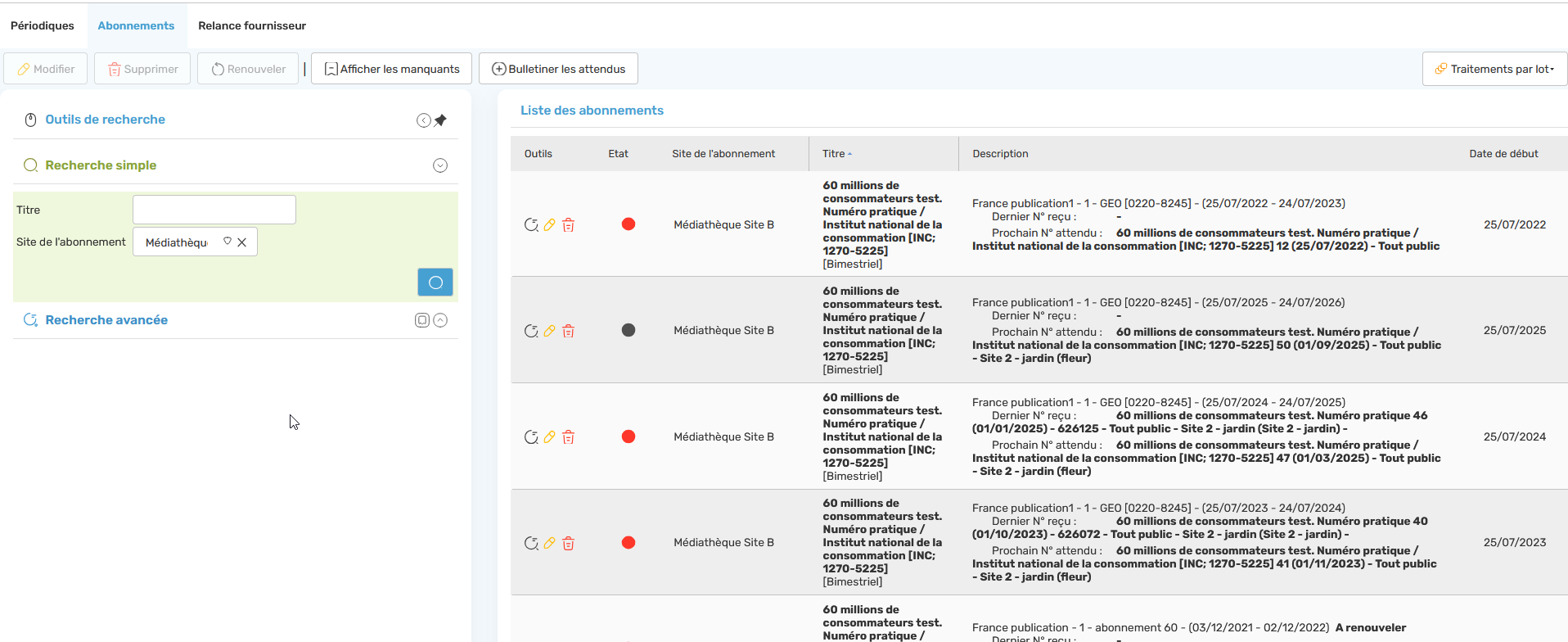1568x642 pixels.
Task: Click the description mentioning 25/07/2024 - 24/07/2025
Action: [1206, 436]
